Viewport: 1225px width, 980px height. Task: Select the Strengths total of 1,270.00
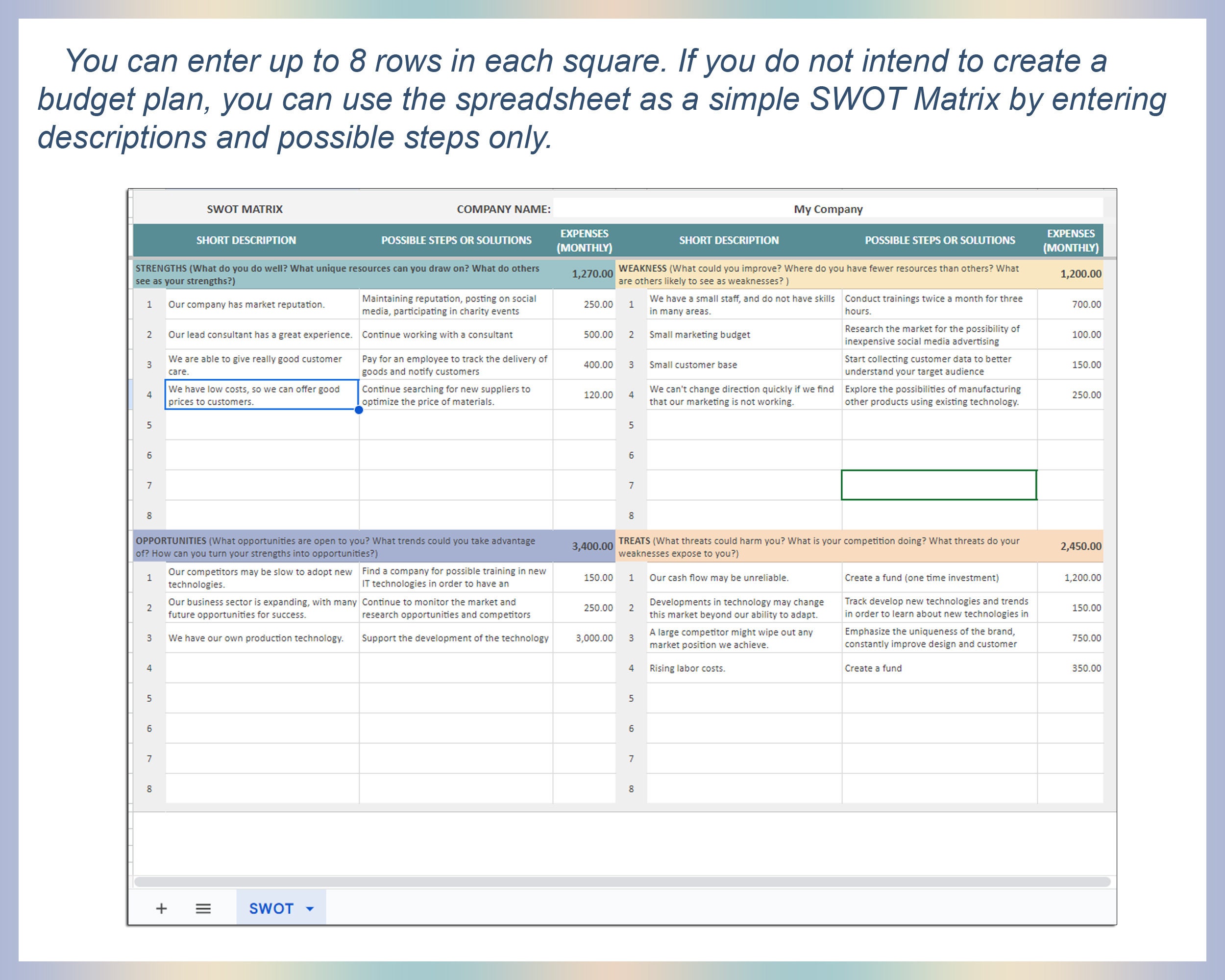coord(591,273)
